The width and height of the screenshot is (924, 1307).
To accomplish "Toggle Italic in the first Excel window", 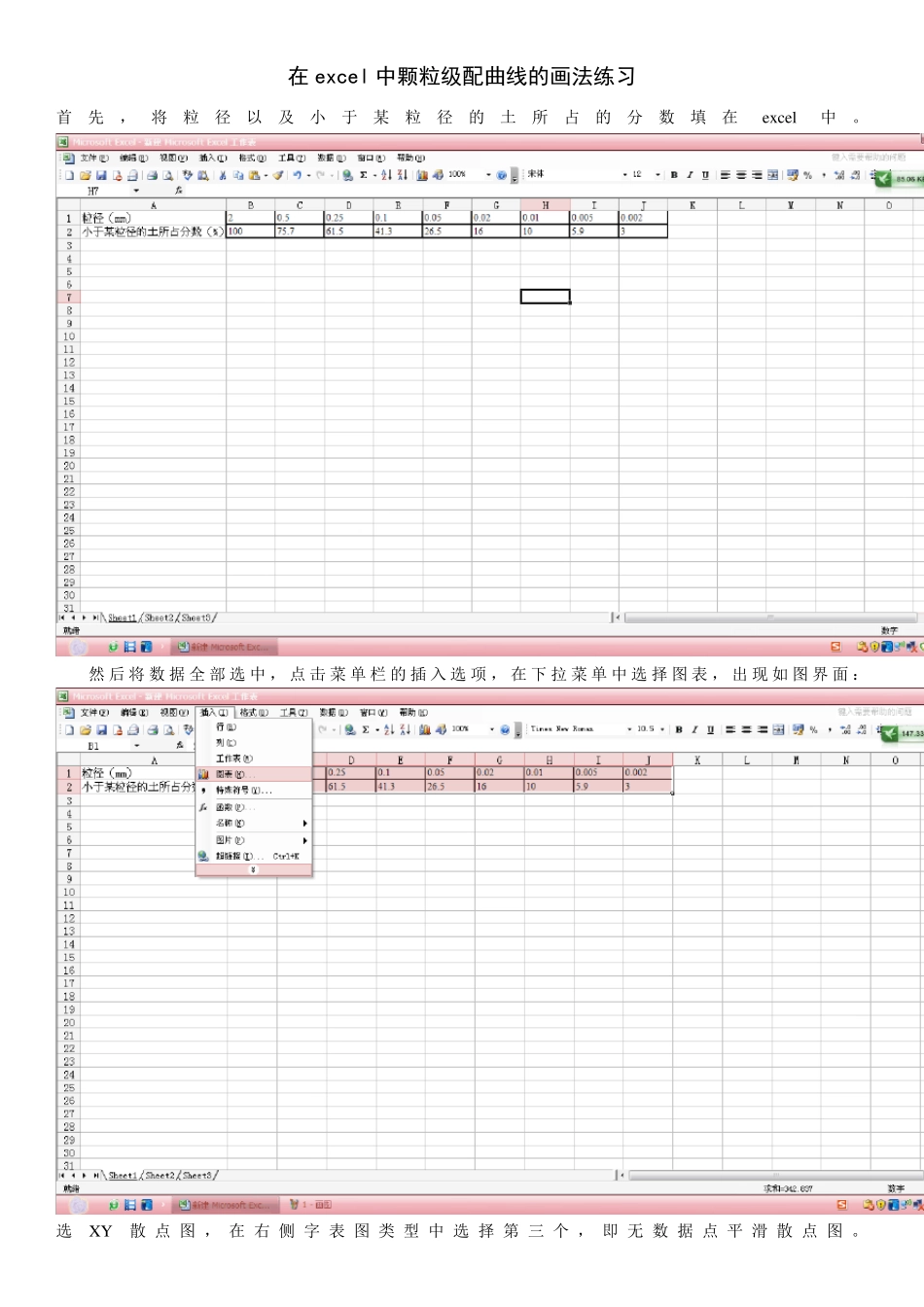I will 690,175.
